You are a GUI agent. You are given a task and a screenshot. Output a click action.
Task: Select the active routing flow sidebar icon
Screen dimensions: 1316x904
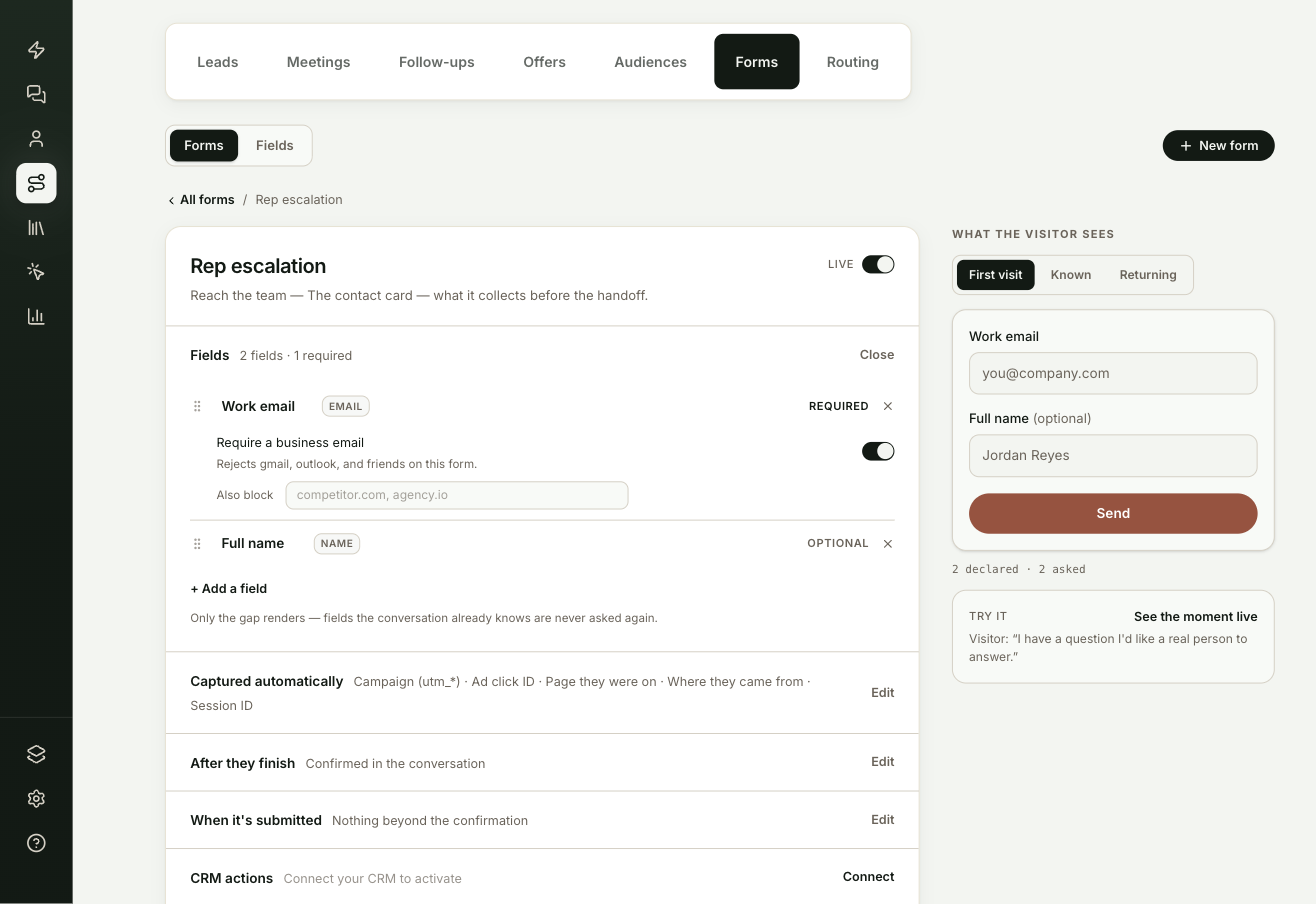pos(36,183)
